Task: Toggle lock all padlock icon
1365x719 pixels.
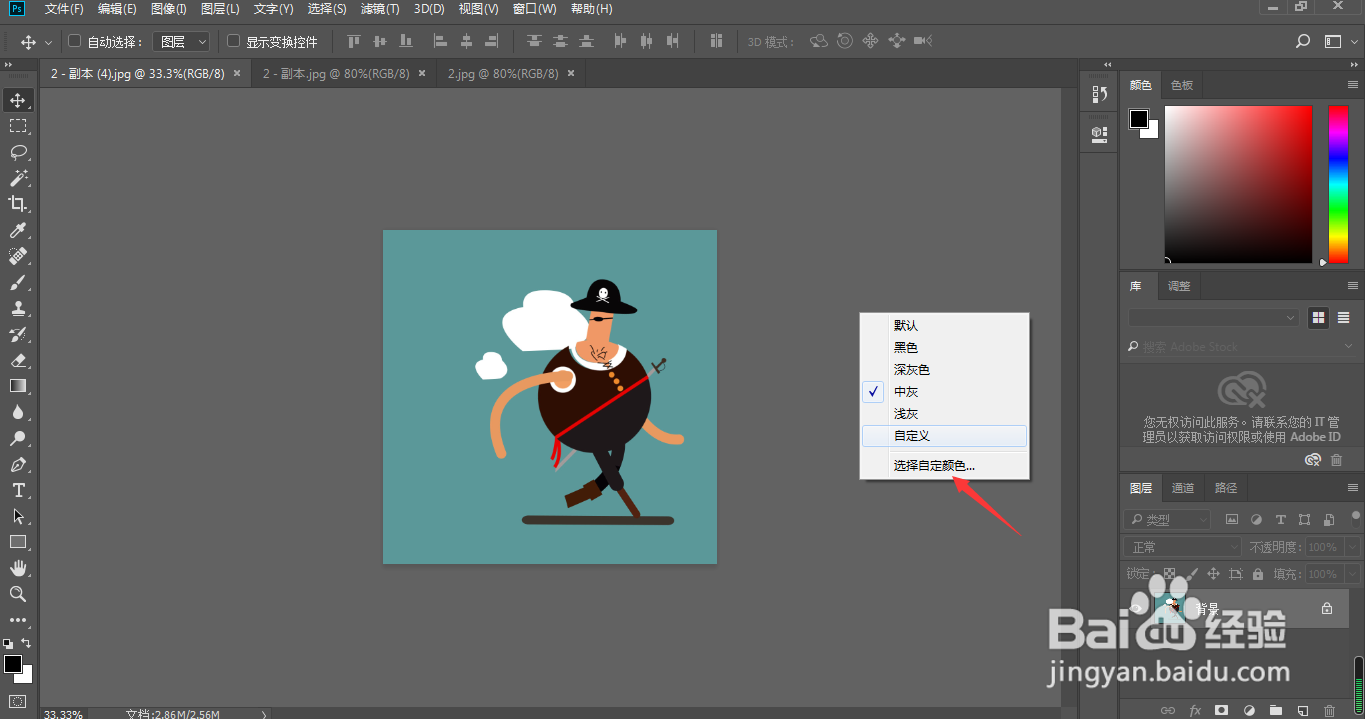Action: [1257, 574]
